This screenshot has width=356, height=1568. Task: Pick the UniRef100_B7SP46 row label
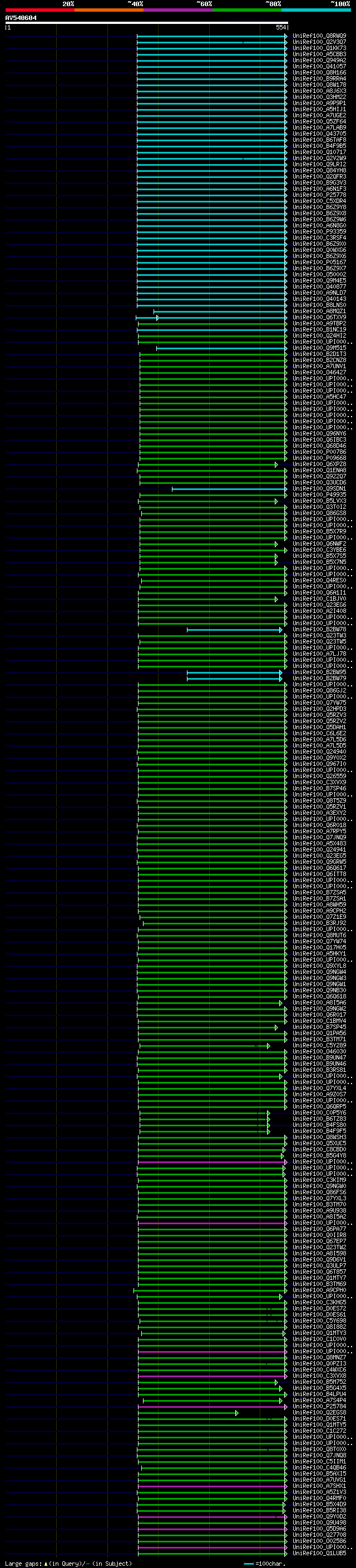pos(319,788)
